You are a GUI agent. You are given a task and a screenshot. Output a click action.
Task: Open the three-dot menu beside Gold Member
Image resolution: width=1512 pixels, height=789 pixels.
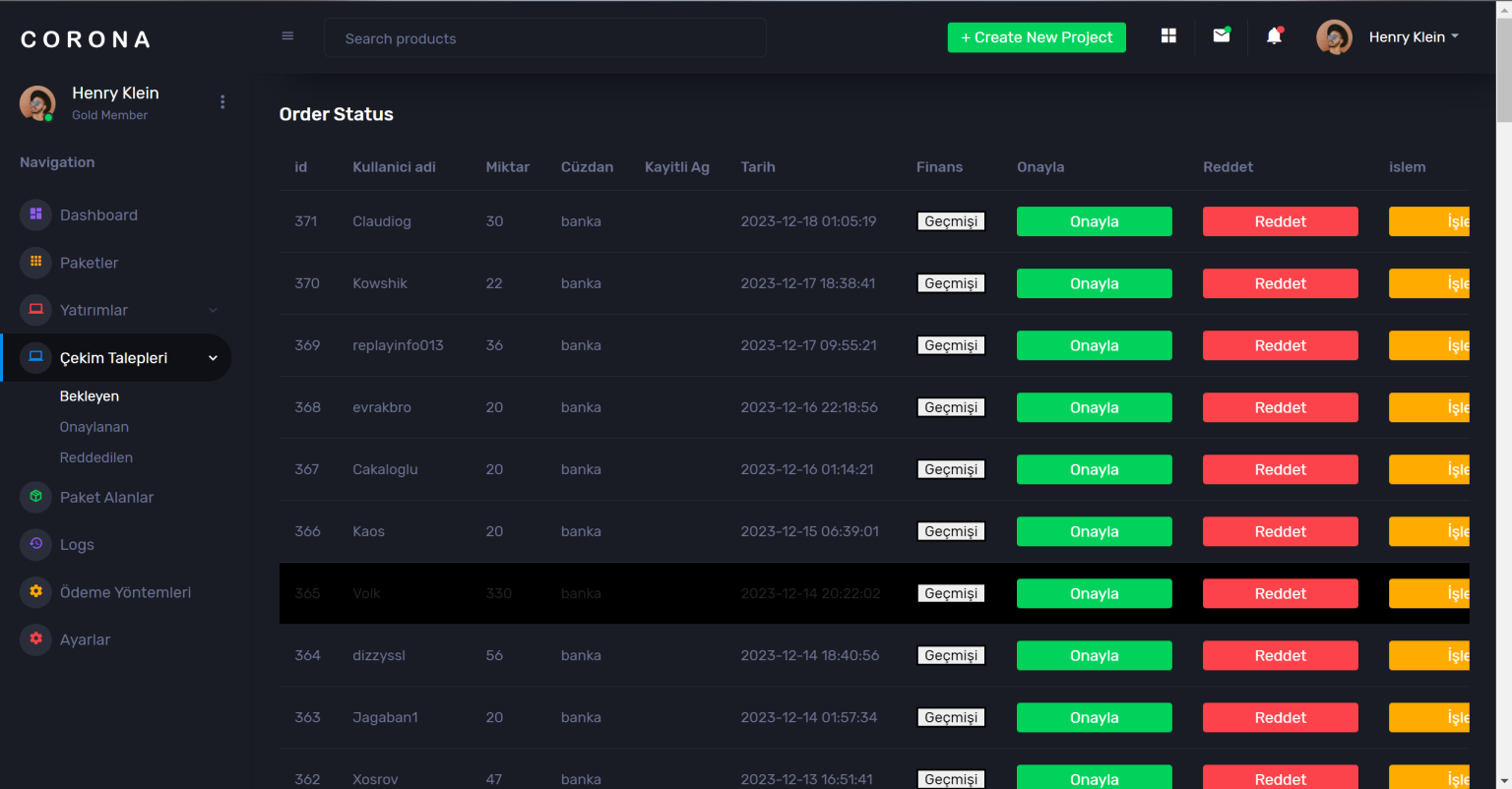pos(222,102)
